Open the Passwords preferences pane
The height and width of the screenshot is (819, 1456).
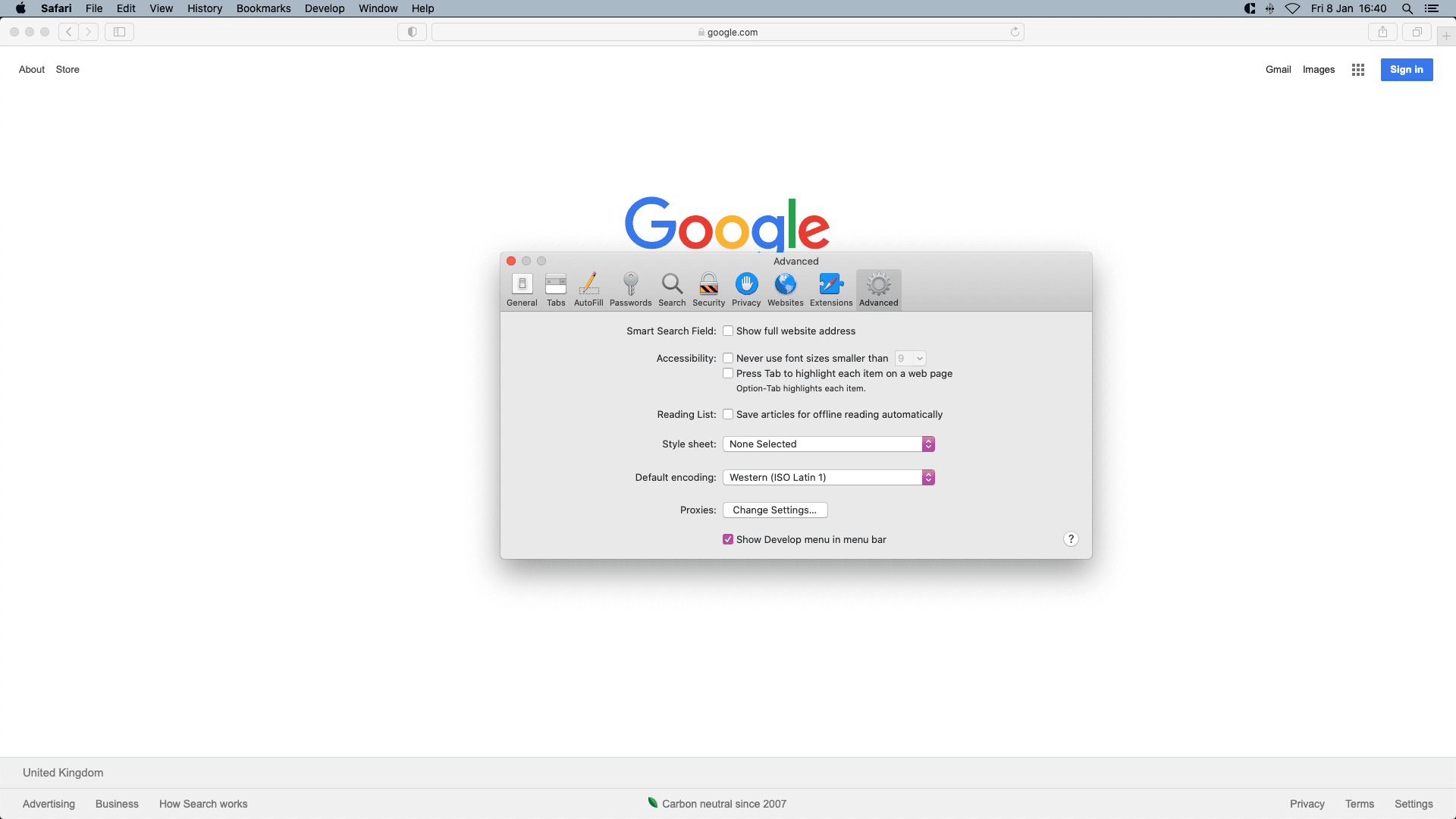point(630,289)
